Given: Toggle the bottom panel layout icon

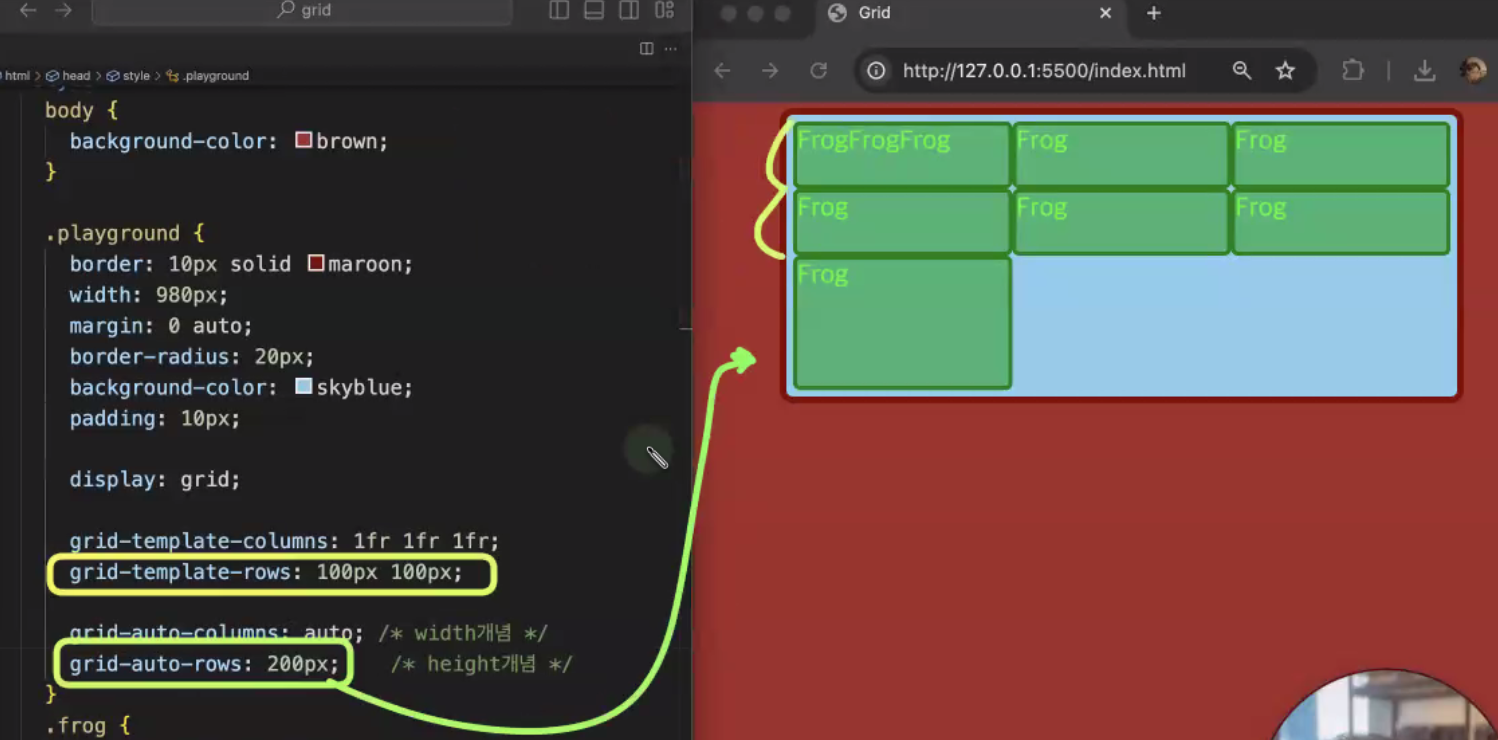Looking at the screenshot, I should 594,10.
